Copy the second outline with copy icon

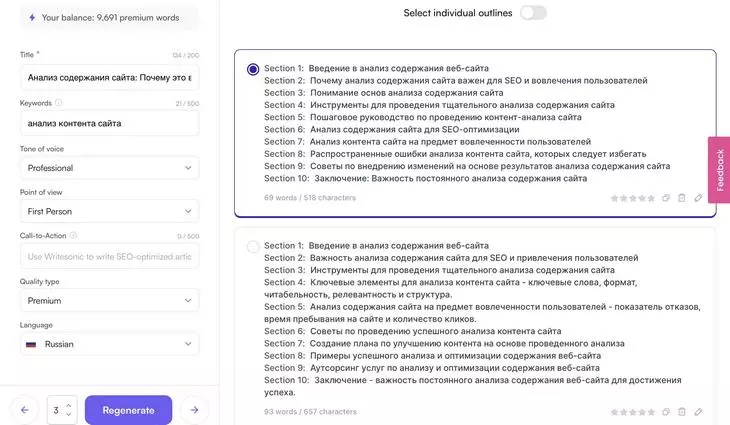click(x=666, y=412)
